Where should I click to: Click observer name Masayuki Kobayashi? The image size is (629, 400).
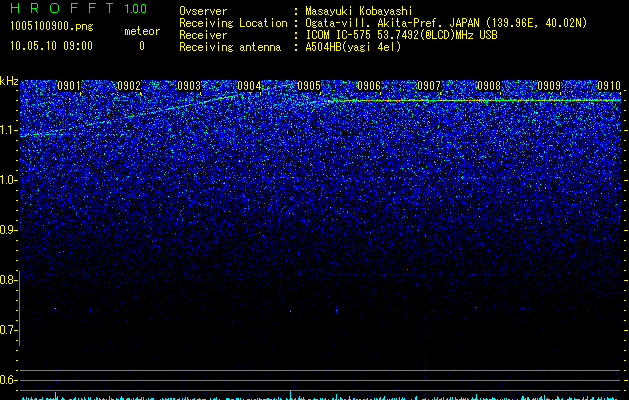tap(359, 11)
